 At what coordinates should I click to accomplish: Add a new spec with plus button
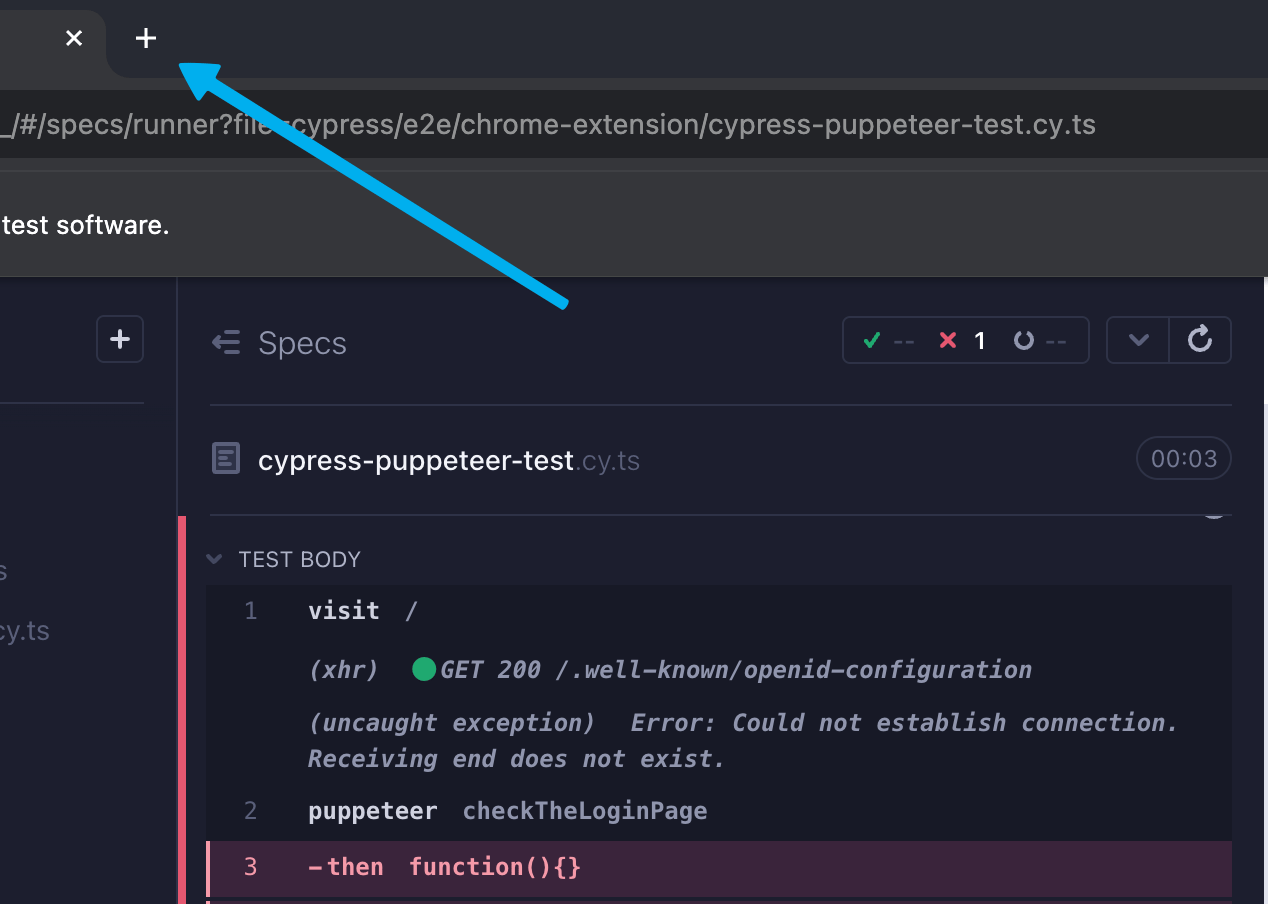120,340
